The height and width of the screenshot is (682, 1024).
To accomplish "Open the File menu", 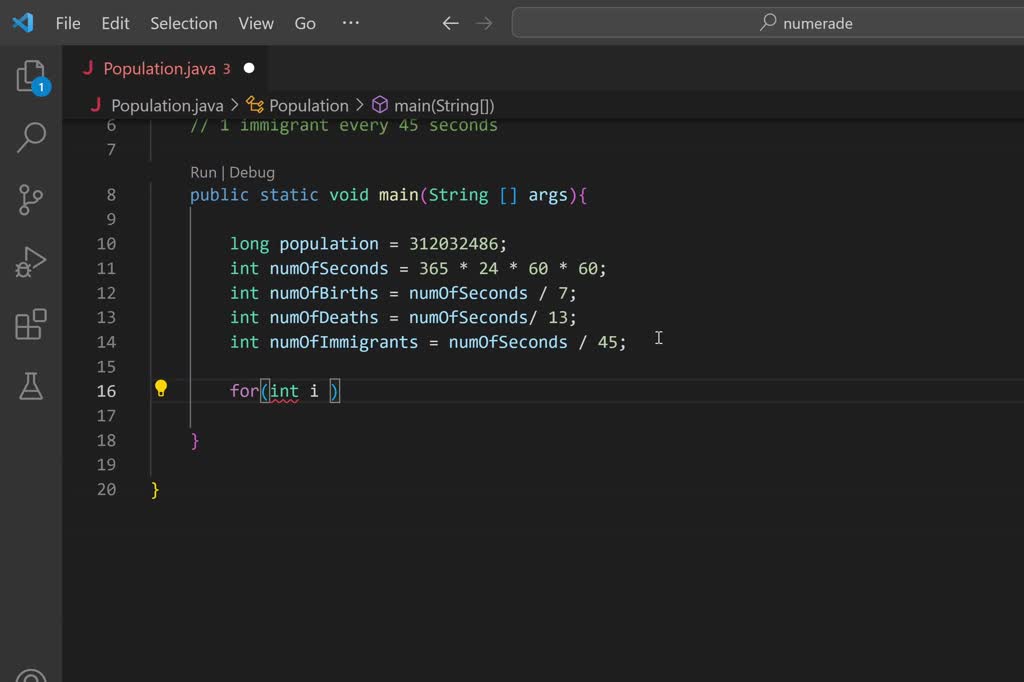I will (x=68, y=23).
